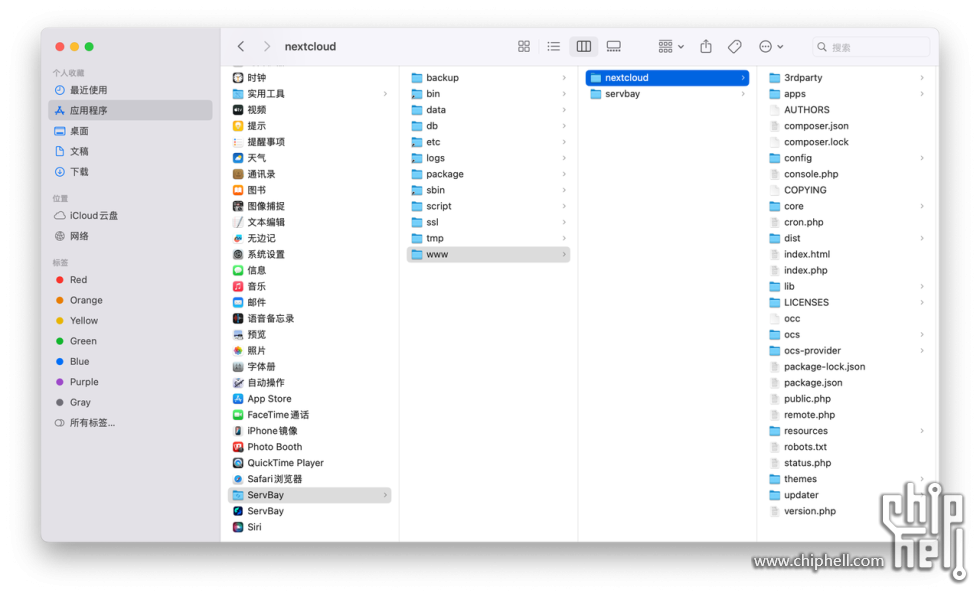Open 下载 in the sidebar
980x596 pixels.
(130, 172)
